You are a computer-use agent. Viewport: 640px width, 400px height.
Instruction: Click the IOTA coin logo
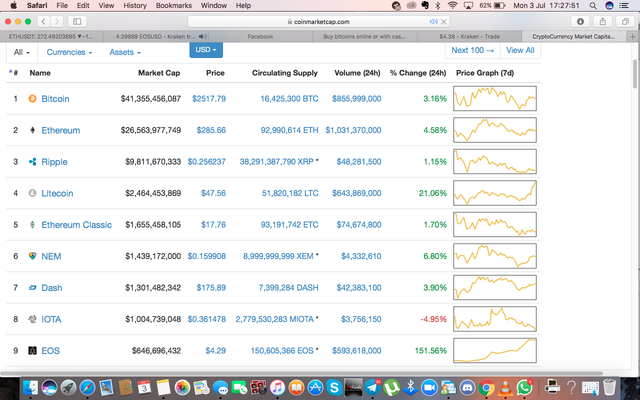click(x=32, y=319)
